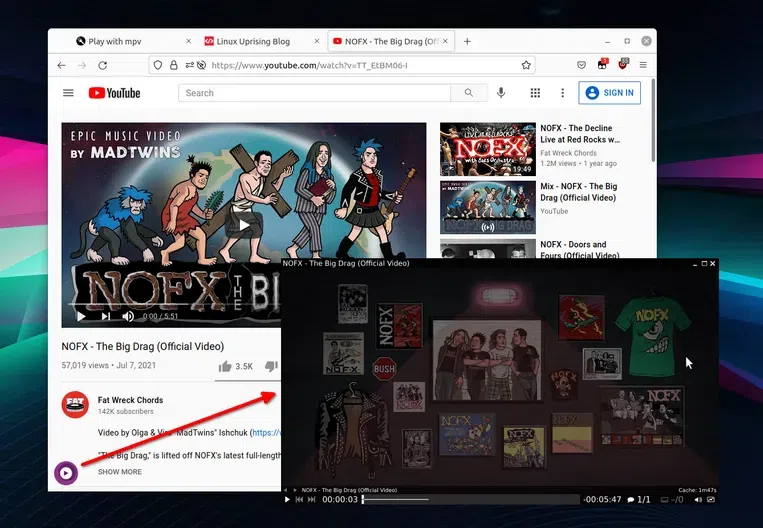Like the video with thumbs up
Image resolution: width=763 pixels, height=528 pixels.
225,366
